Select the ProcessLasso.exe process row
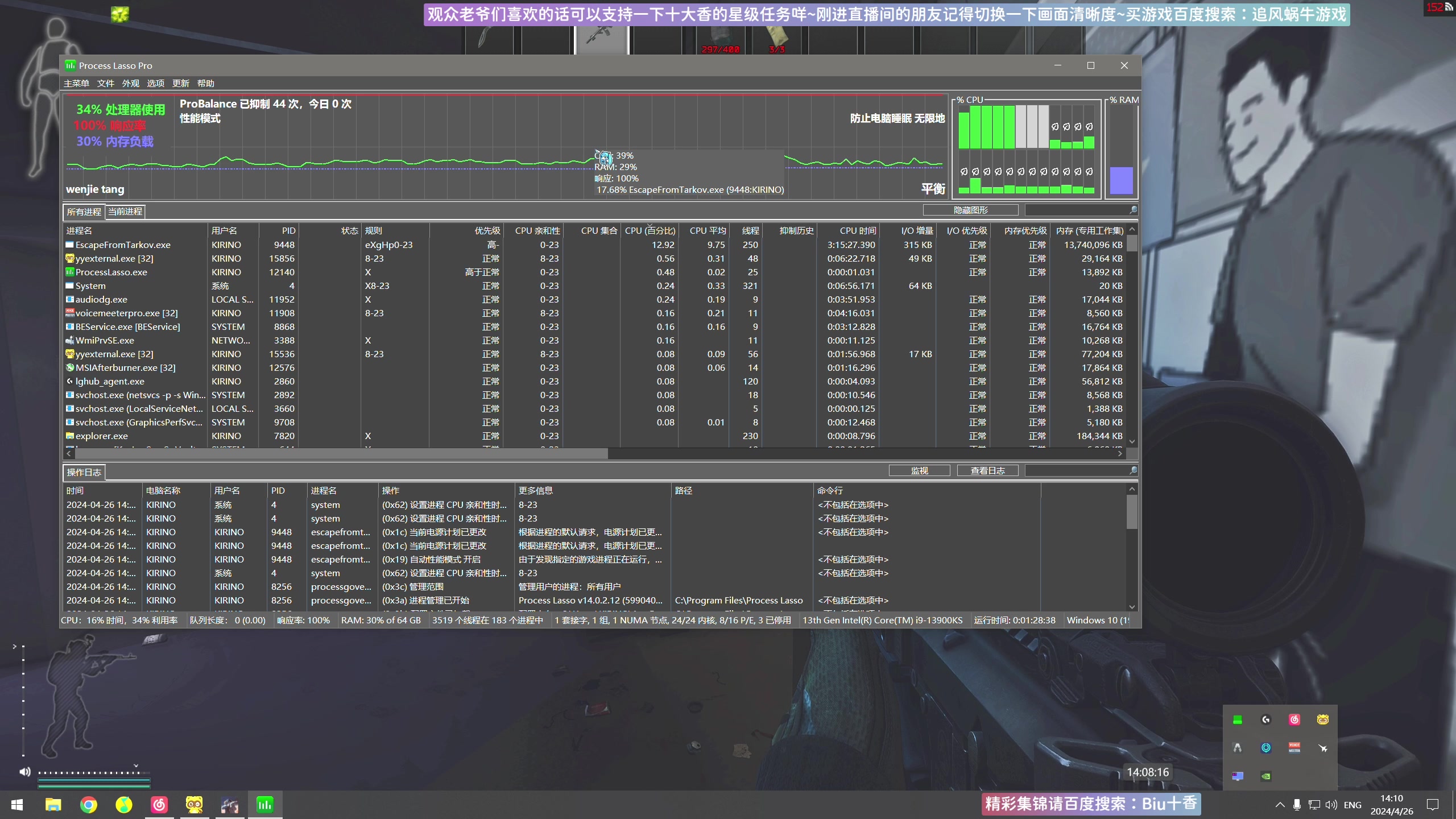 click(595, 272)
